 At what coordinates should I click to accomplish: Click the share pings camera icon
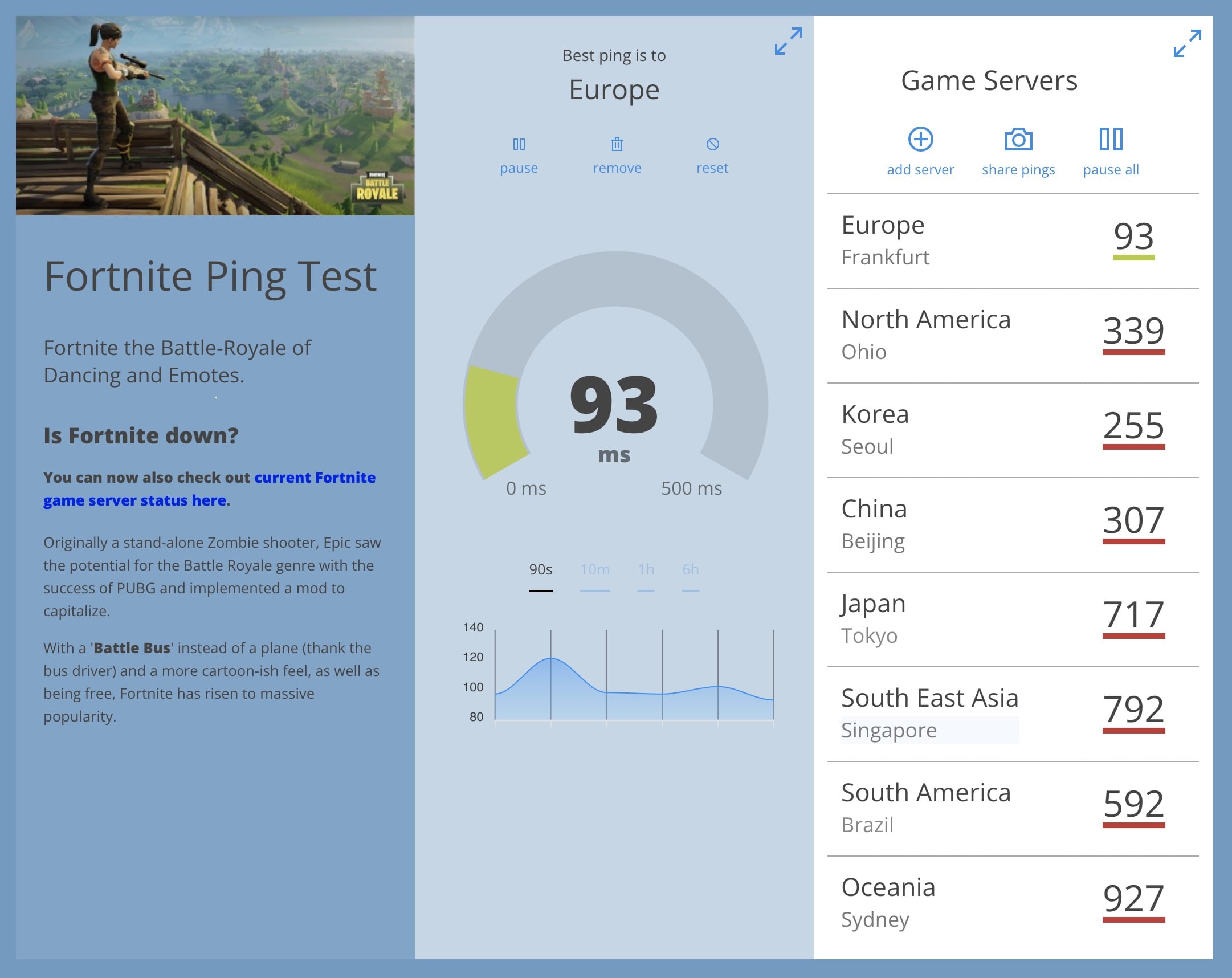point(1018,139)
